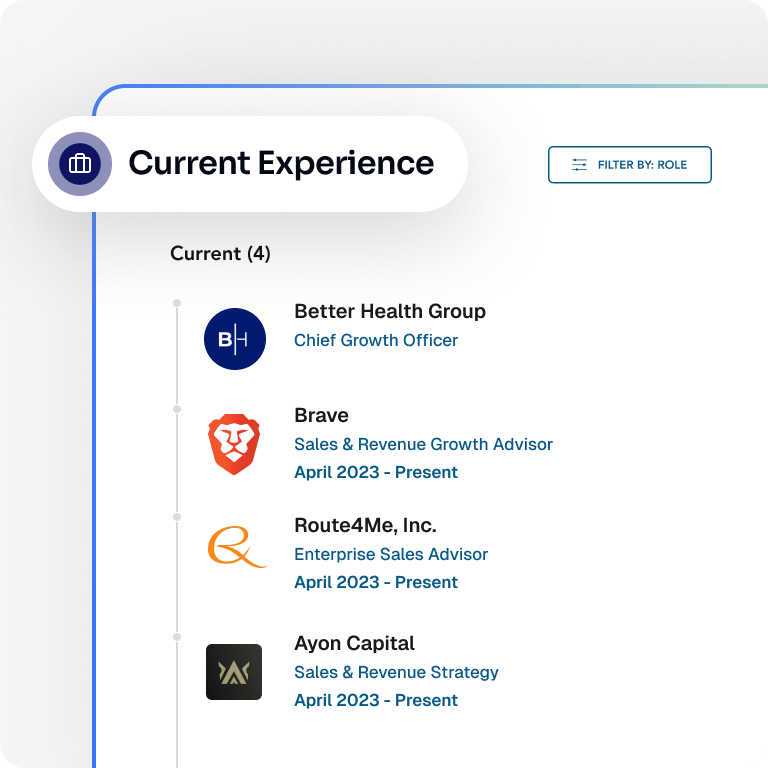Open the Brave company entry

pos(321,415)
